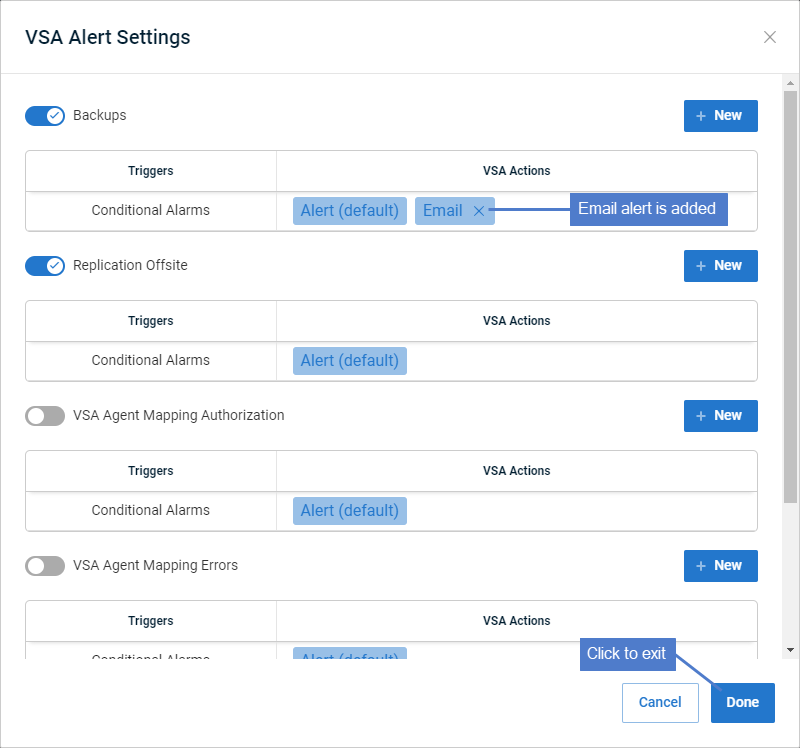Click New for VSA Agent Mapping Authorization
The height and width of the screenshot is (748, 800).
[x=720, y=416]
